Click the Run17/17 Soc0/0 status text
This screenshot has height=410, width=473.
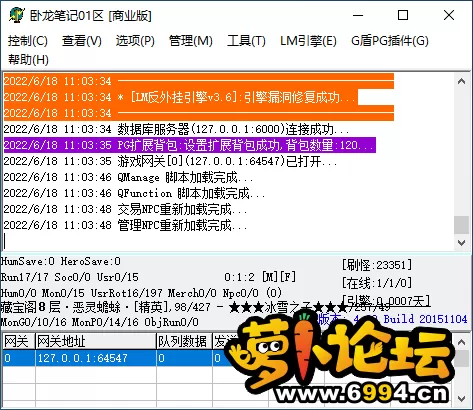(70, 277)
